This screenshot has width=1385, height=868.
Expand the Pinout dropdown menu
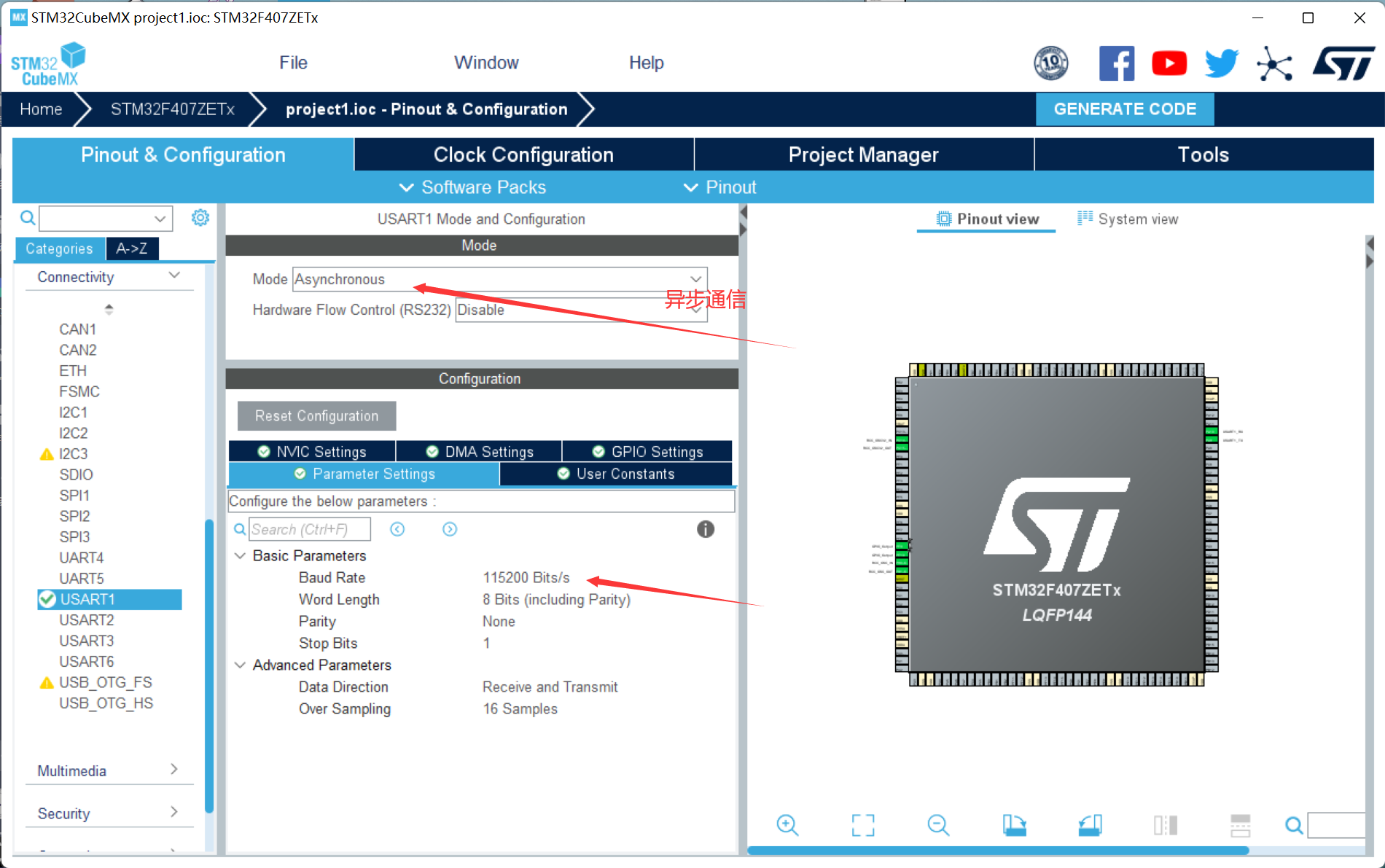click(719, 187)
